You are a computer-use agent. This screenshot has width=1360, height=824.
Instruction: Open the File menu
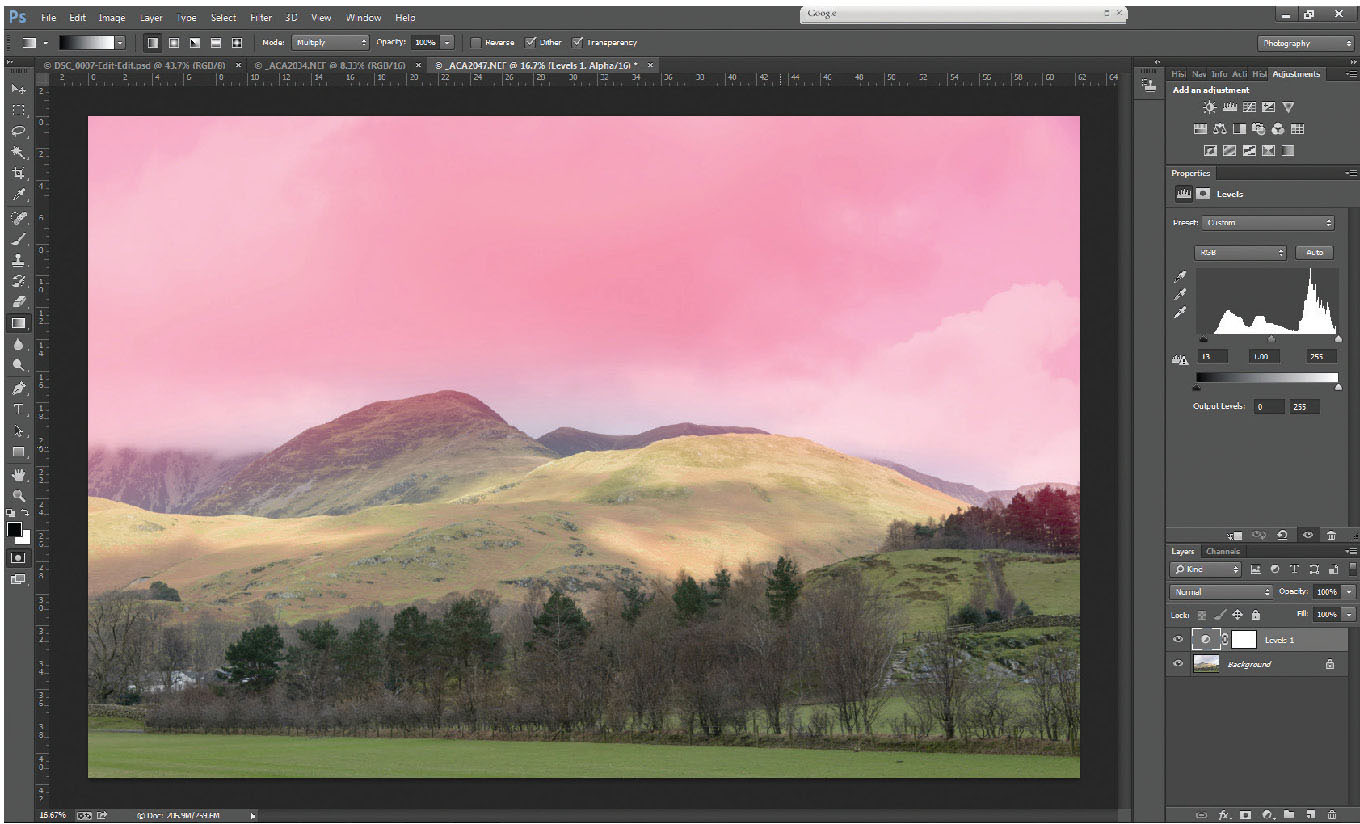click(49, 18)
